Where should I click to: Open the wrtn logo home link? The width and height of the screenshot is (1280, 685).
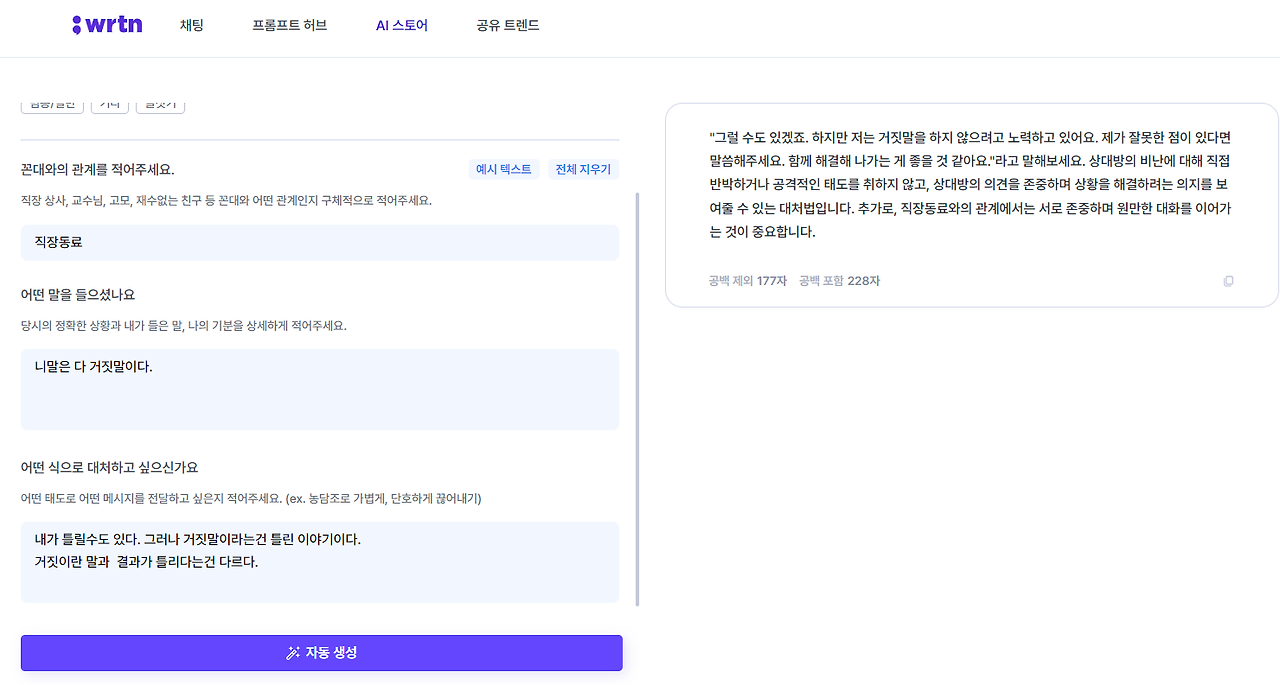(107, 25)
